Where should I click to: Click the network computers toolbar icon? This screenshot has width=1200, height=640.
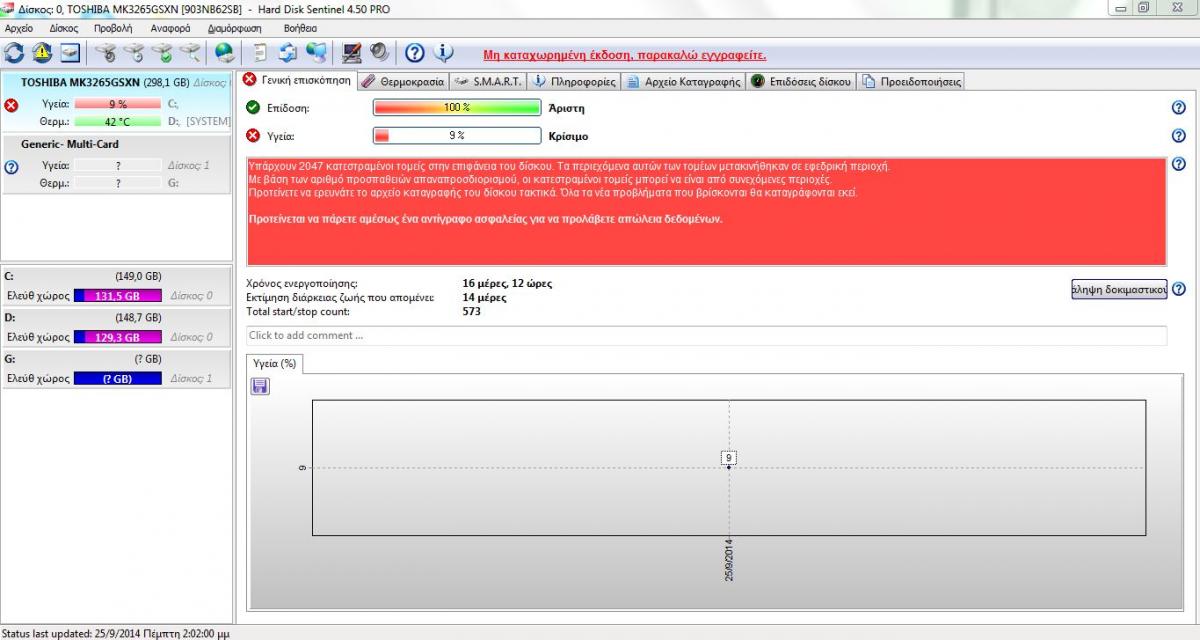click(316, 52)
